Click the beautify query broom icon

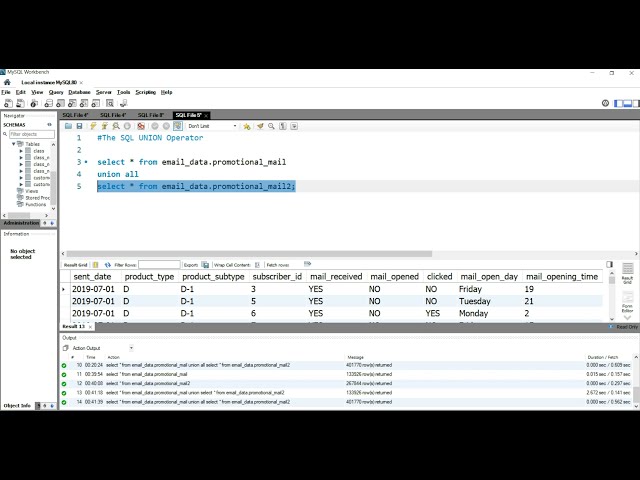[260, 126]
